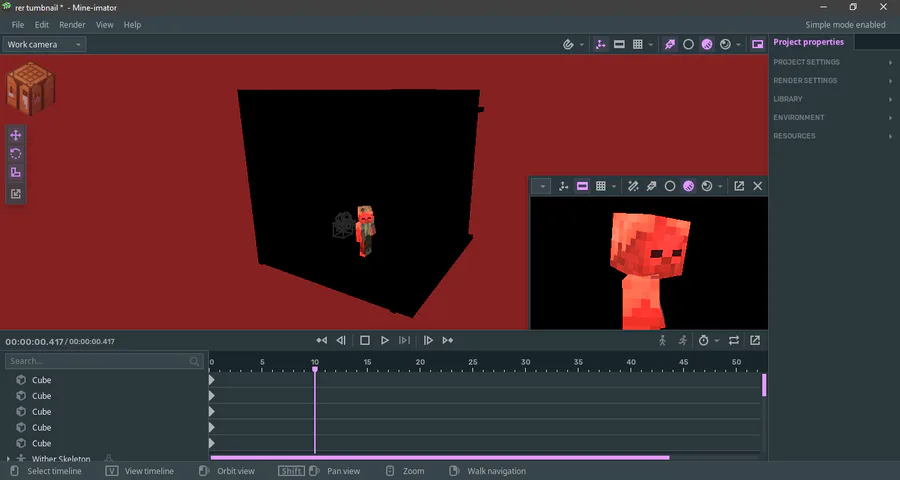Open the Render menu
Viewport: 900px width, 480px height.
pos(72,25)
